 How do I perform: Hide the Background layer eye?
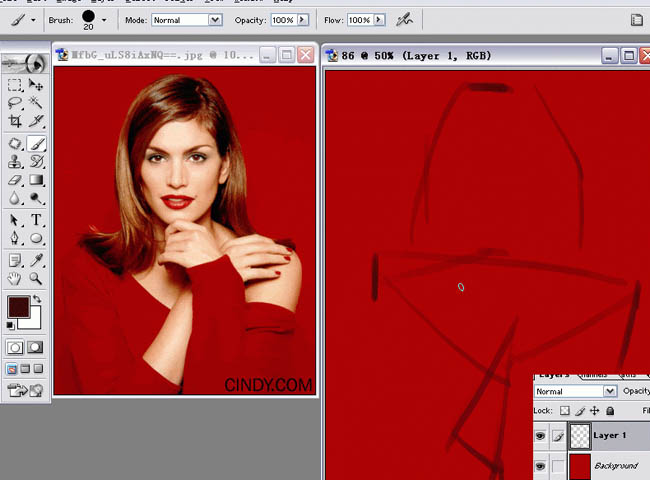[x=540, y=466]
